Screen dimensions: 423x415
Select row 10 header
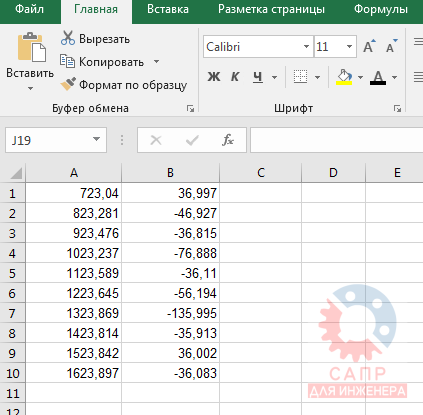click(12, 373)
